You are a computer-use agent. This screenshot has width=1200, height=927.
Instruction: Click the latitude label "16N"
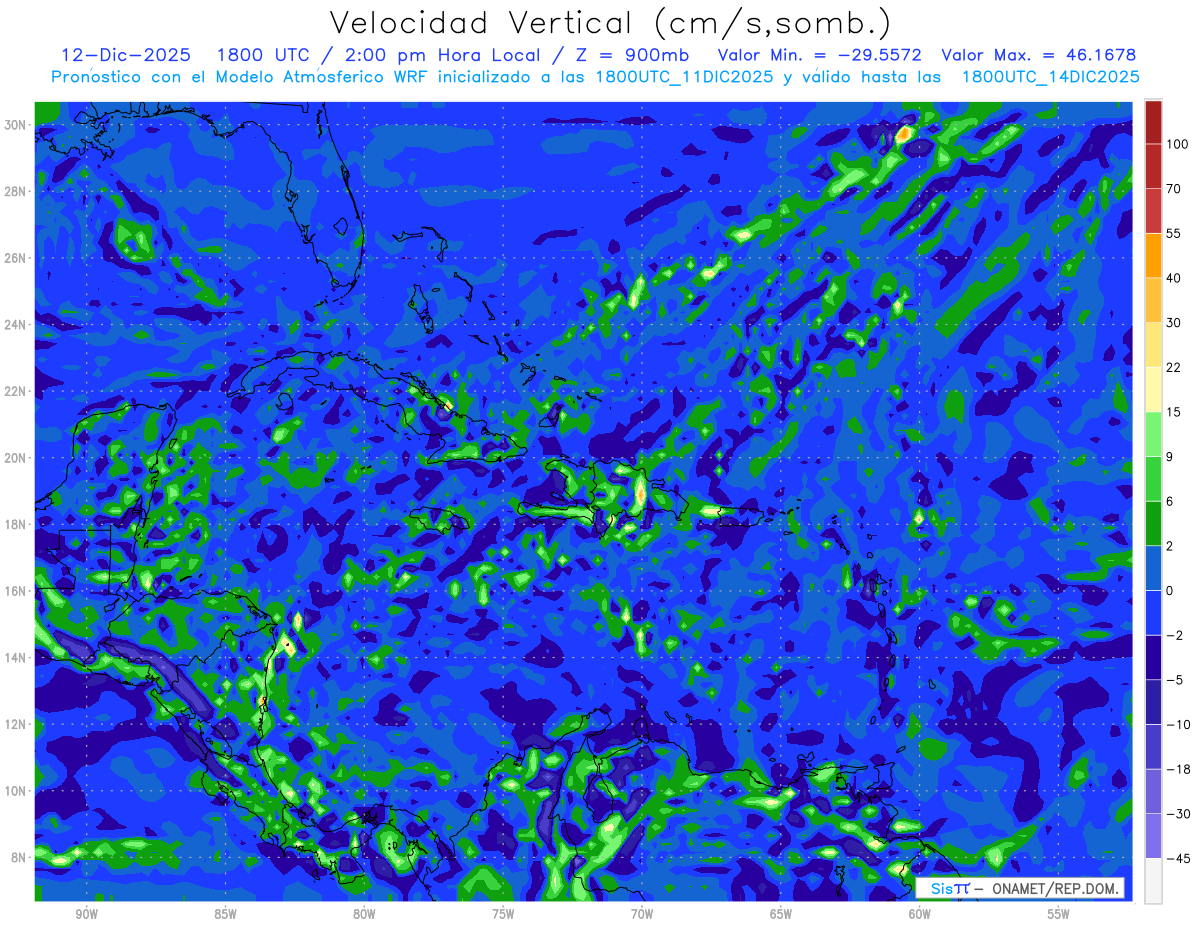tap(16, 591)
